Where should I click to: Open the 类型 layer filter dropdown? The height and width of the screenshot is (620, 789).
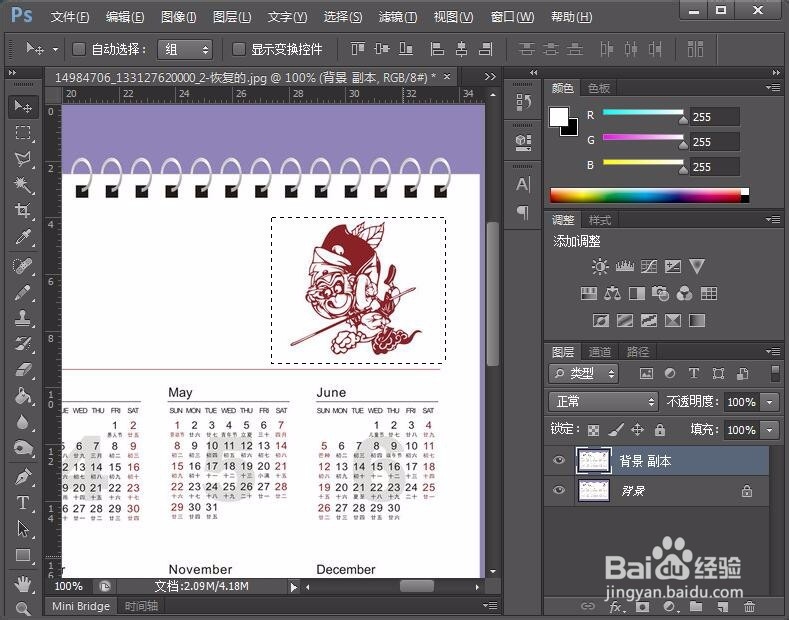584,373
